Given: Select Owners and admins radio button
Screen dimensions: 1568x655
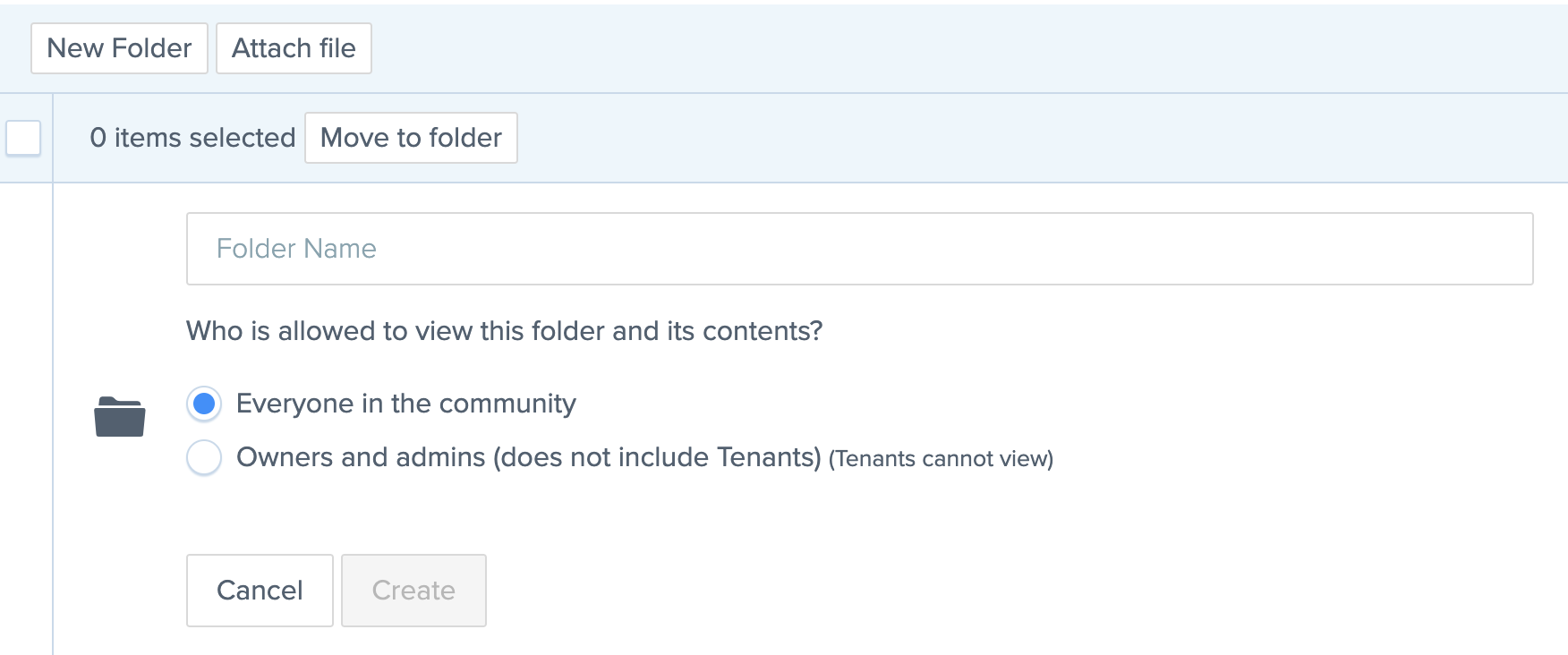Looking at the screenshot, I should pos(204,458).
